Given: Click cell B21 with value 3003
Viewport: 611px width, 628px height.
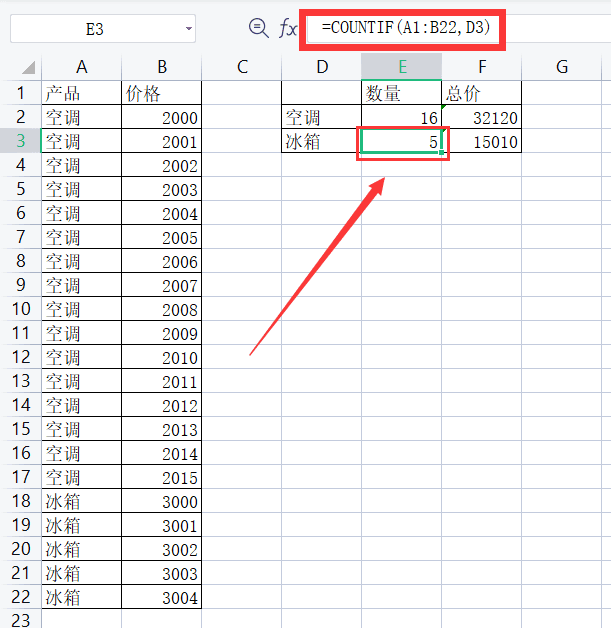Looking at the screenshot, I should pyautogui.click(x=162, y=573).
